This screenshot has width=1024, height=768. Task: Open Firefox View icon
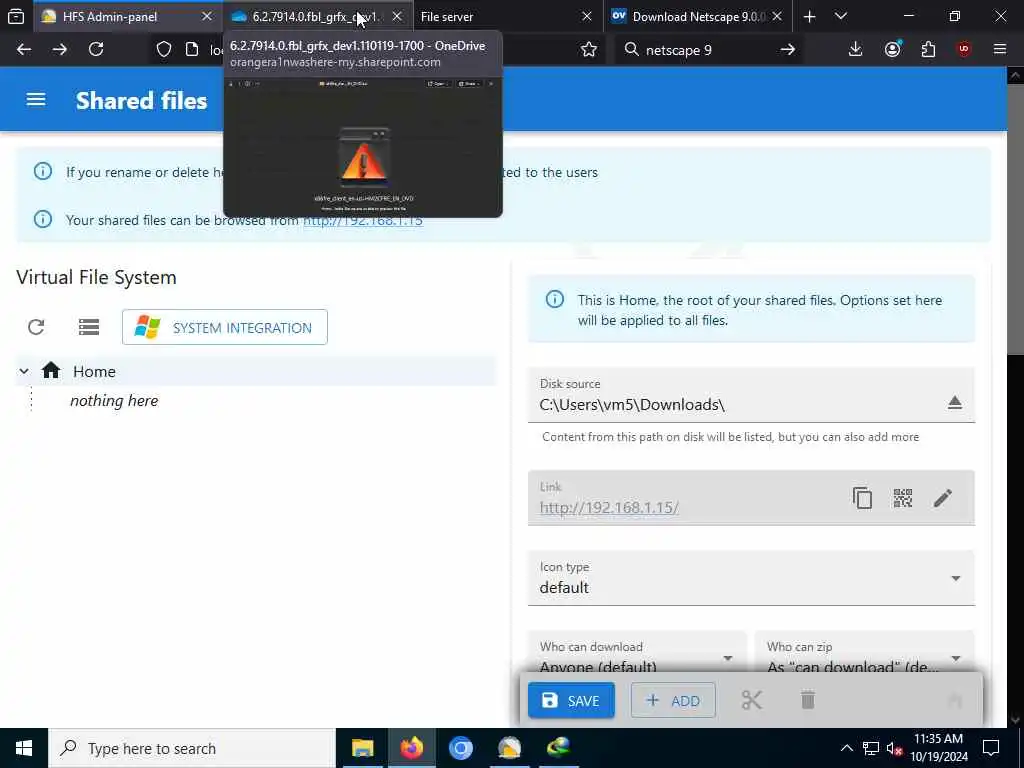(16, 16)
